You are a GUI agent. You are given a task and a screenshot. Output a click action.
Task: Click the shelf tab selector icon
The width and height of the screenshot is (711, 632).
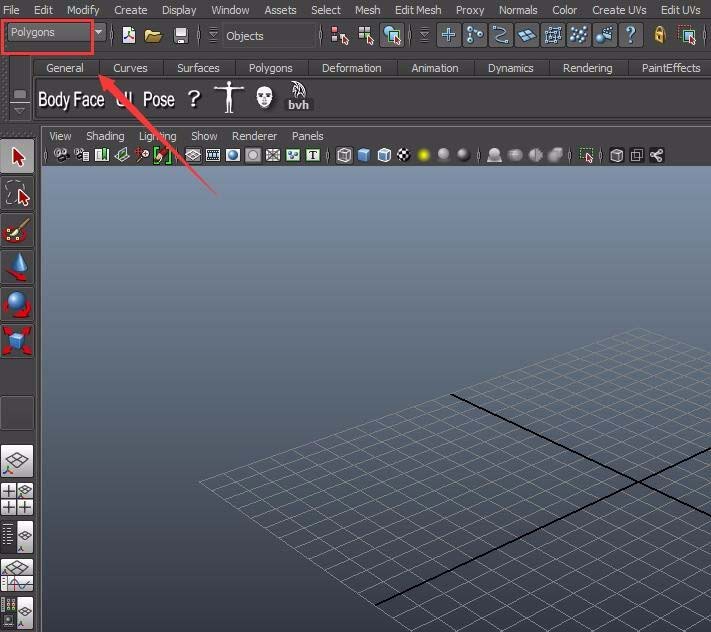pyautogui.click(x=19, y=94)
